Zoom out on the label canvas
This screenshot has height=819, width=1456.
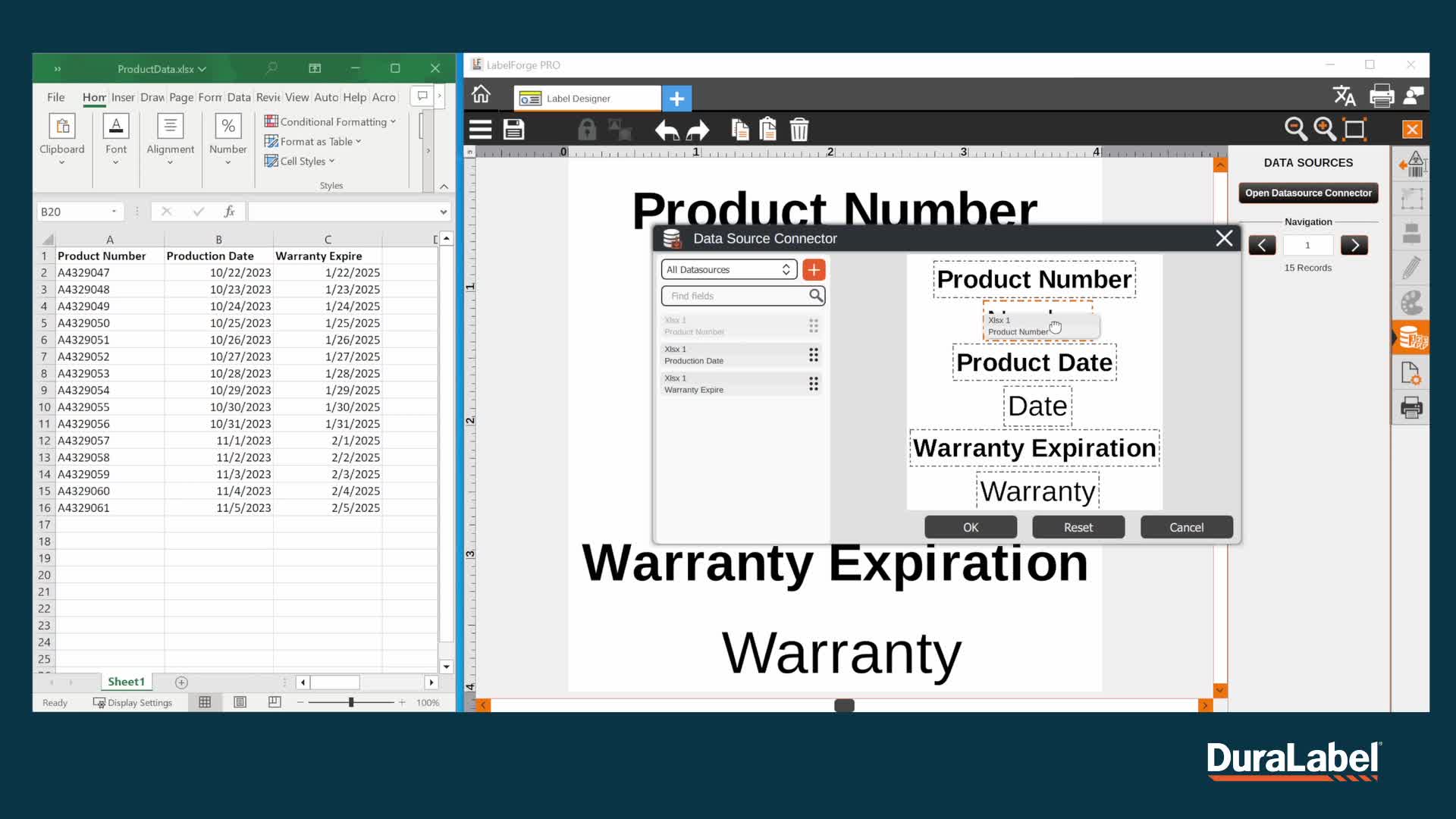click(1296, 130)
